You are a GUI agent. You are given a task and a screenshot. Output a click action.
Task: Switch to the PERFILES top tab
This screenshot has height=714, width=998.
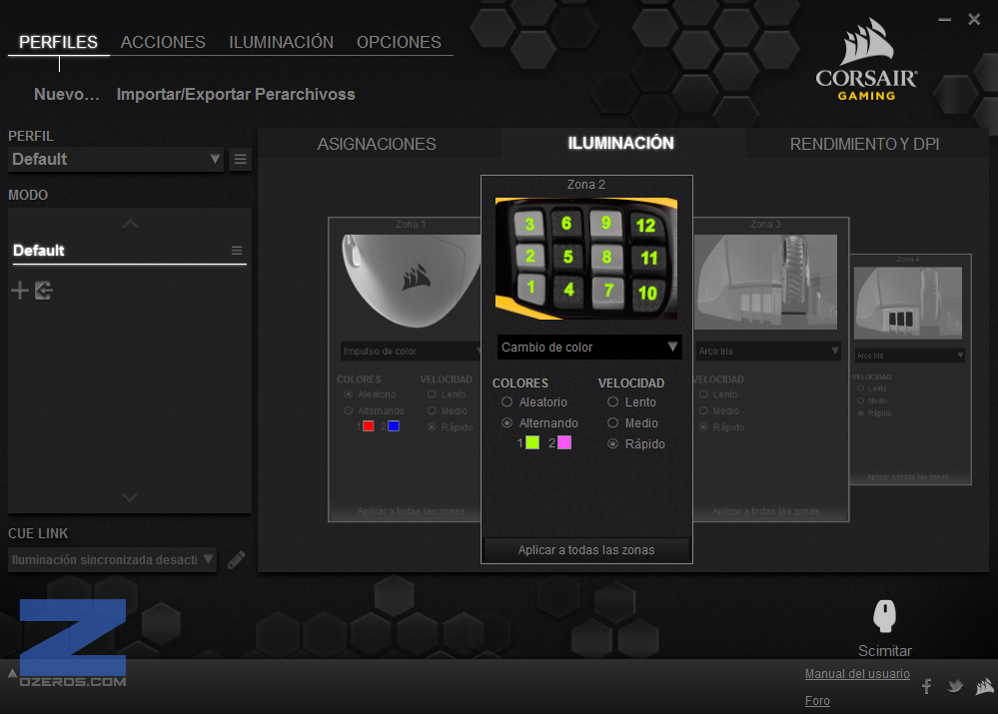coord(59,42)
